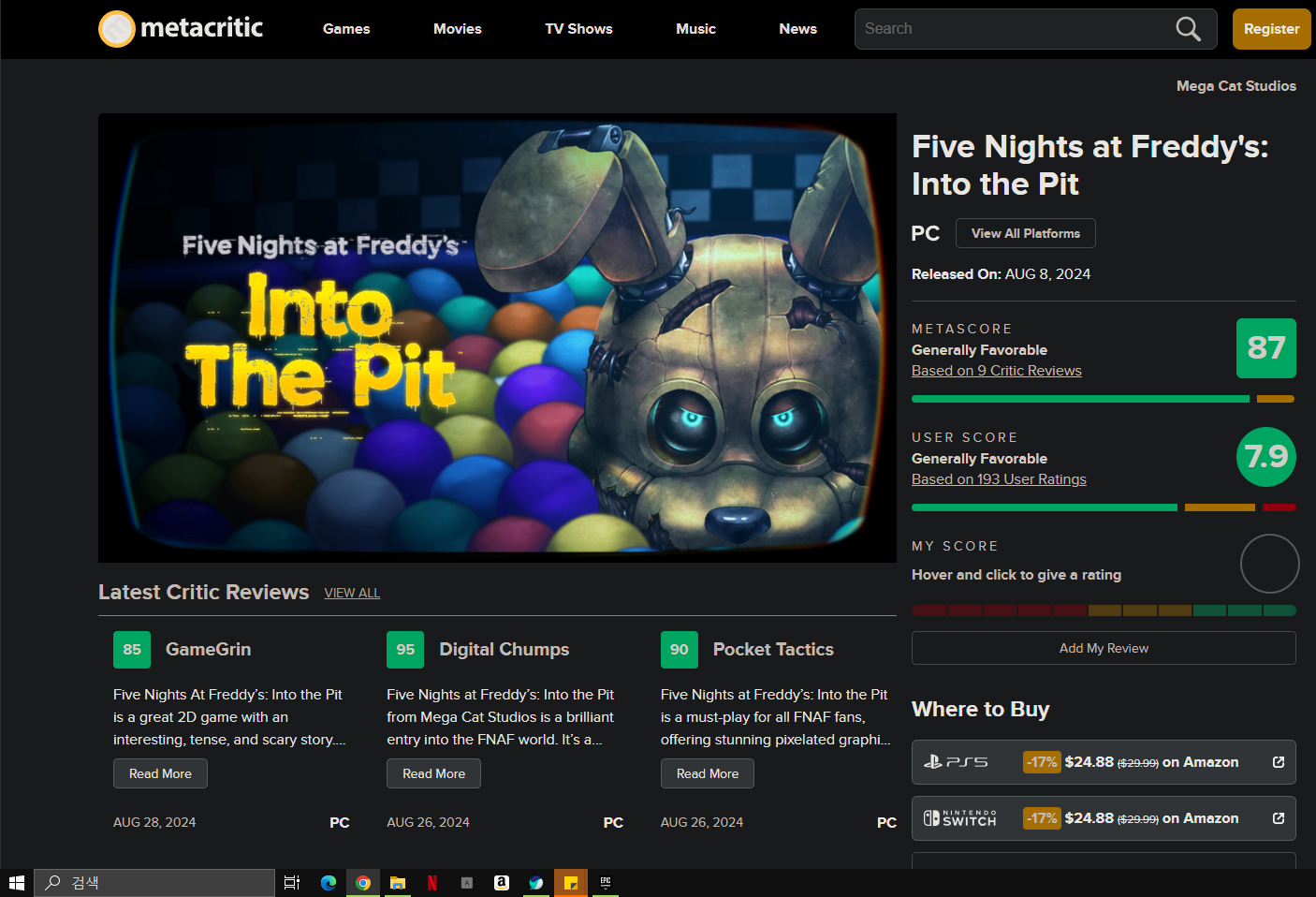Click the game title heading

1090,165
